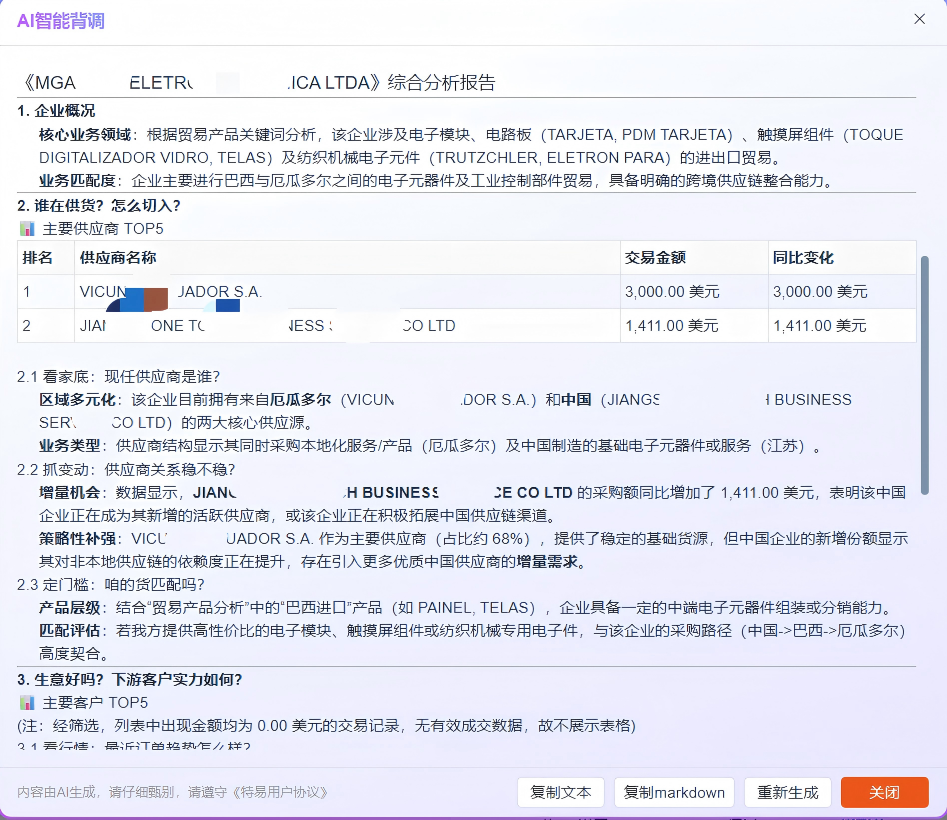Click the 3,000.00 美元 value under 交易金额

pos(672,292)
